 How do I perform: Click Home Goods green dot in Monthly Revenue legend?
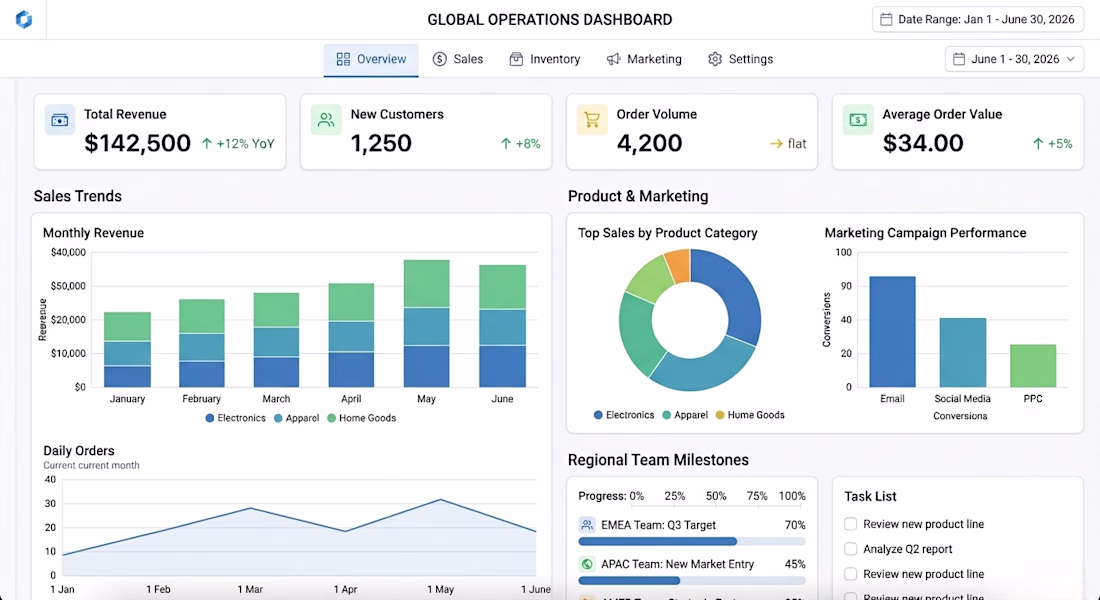click(332, 418)
